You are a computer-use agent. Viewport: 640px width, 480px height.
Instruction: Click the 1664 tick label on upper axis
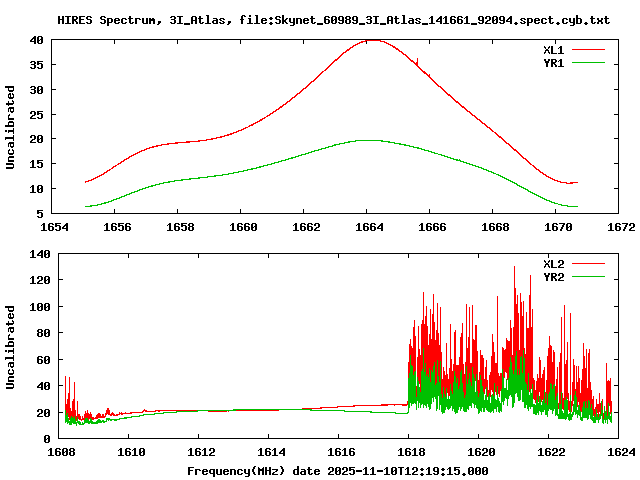pyautogui.click(x=369, y=227)
